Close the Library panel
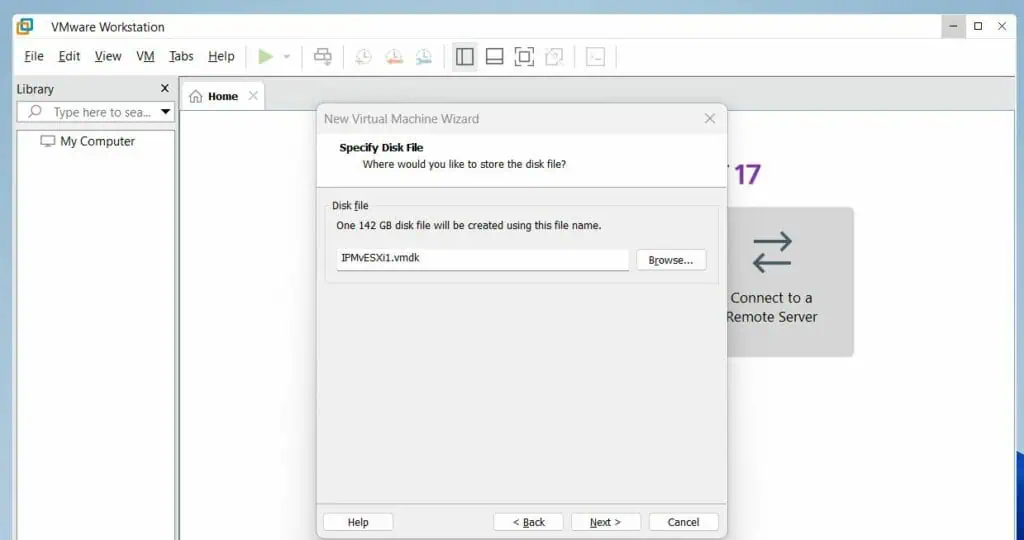This screenshot has height=540, width=1024. 165,88
